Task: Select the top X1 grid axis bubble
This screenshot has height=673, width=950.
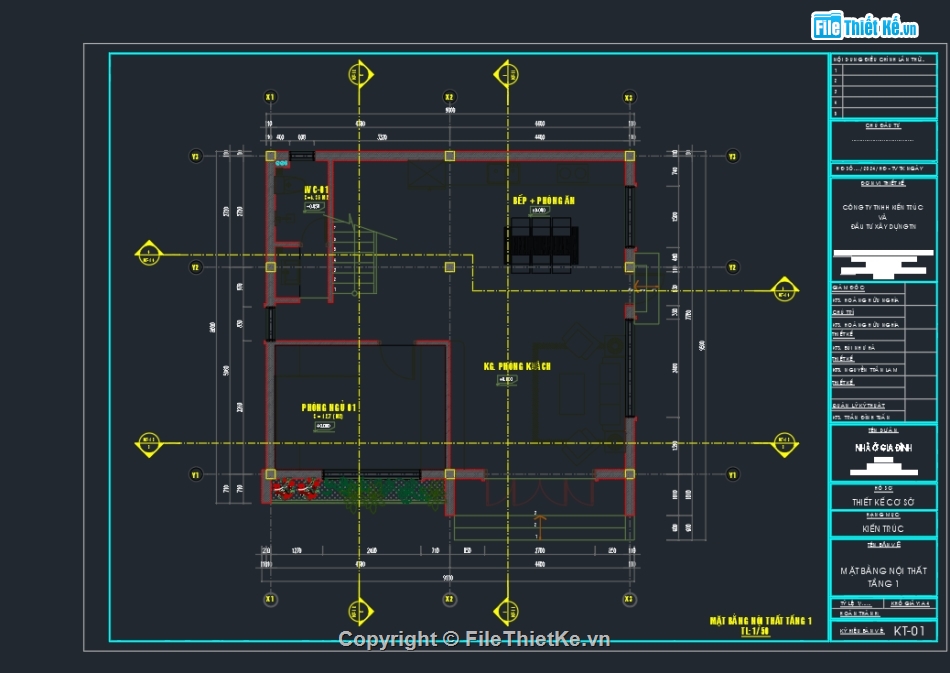Action: pyautogui.click(x=270, y=97)
